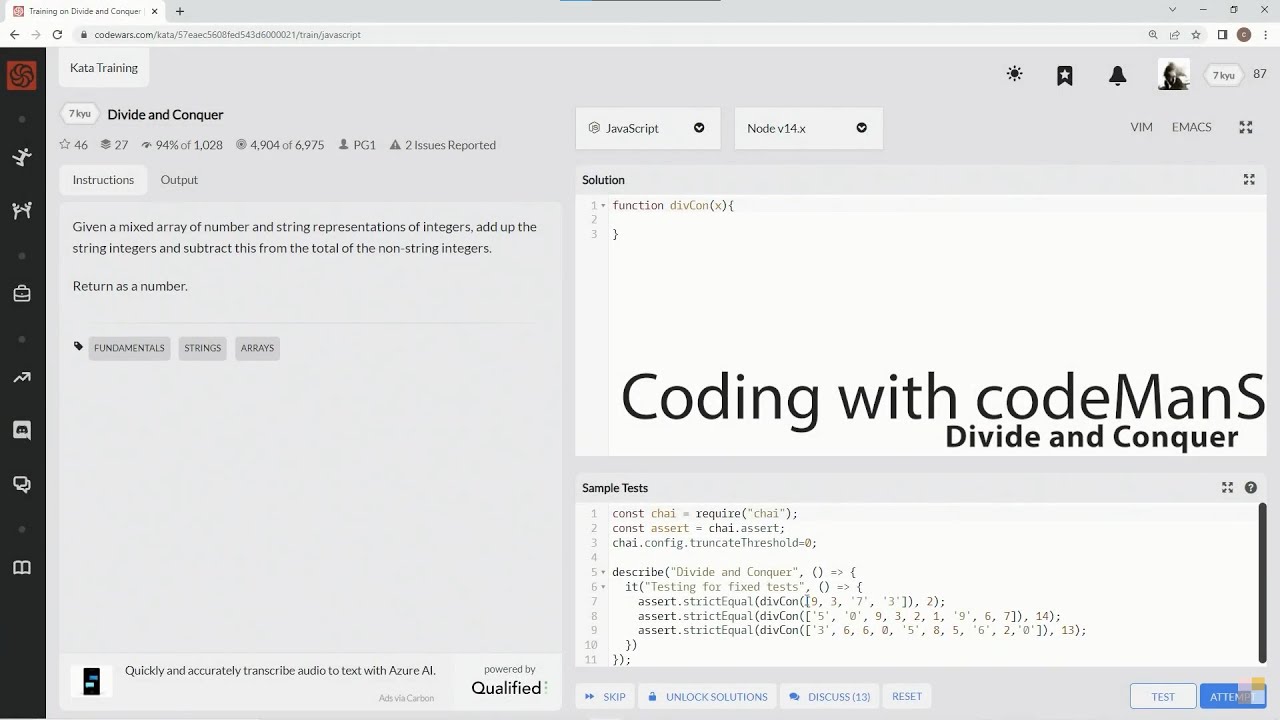Go back in browser
Screen dimensions: 1280x720
[x=14, y=34]
